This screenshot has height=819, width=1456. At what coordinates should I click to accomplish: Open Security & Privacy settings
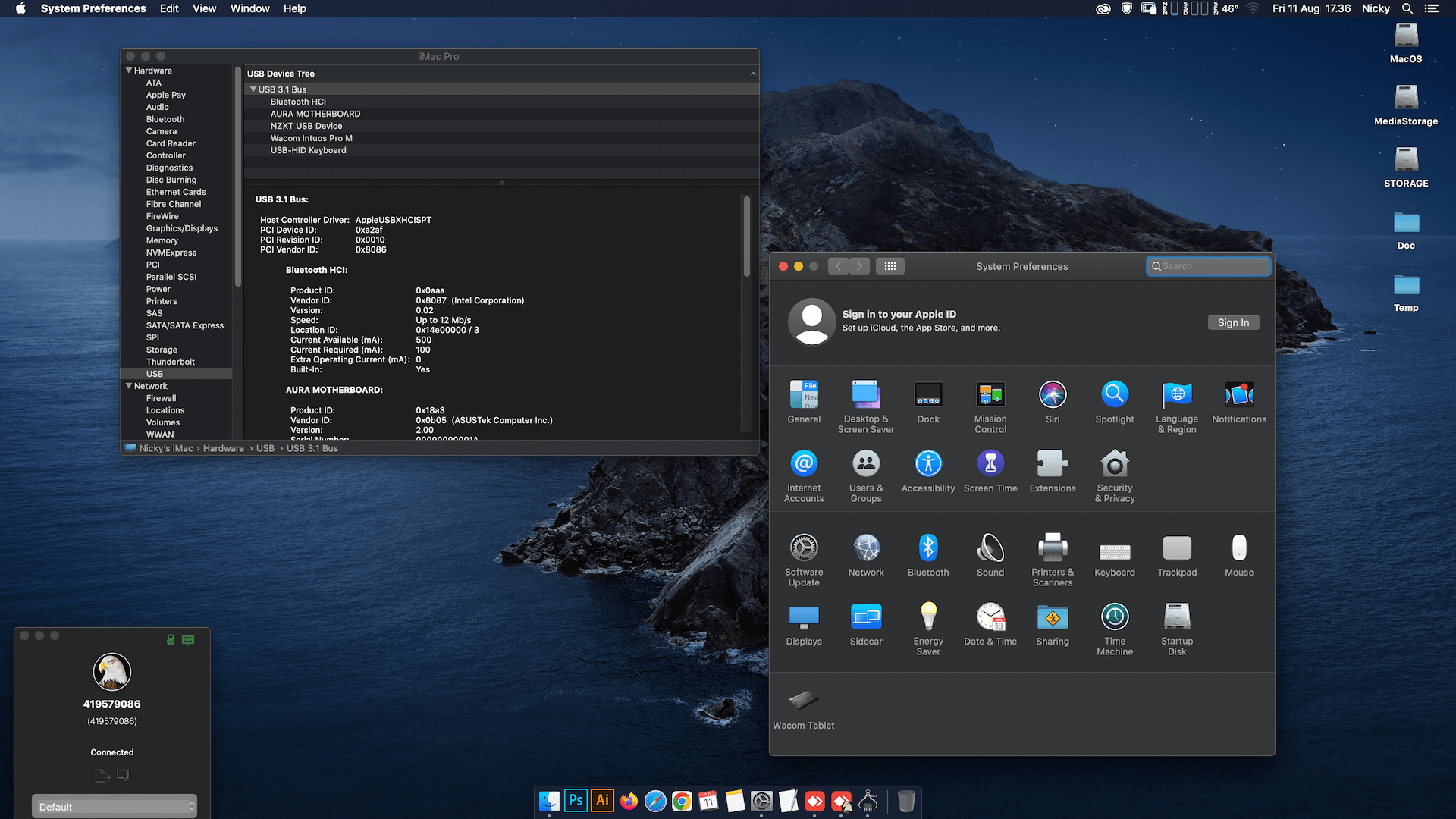point(1115,476)
